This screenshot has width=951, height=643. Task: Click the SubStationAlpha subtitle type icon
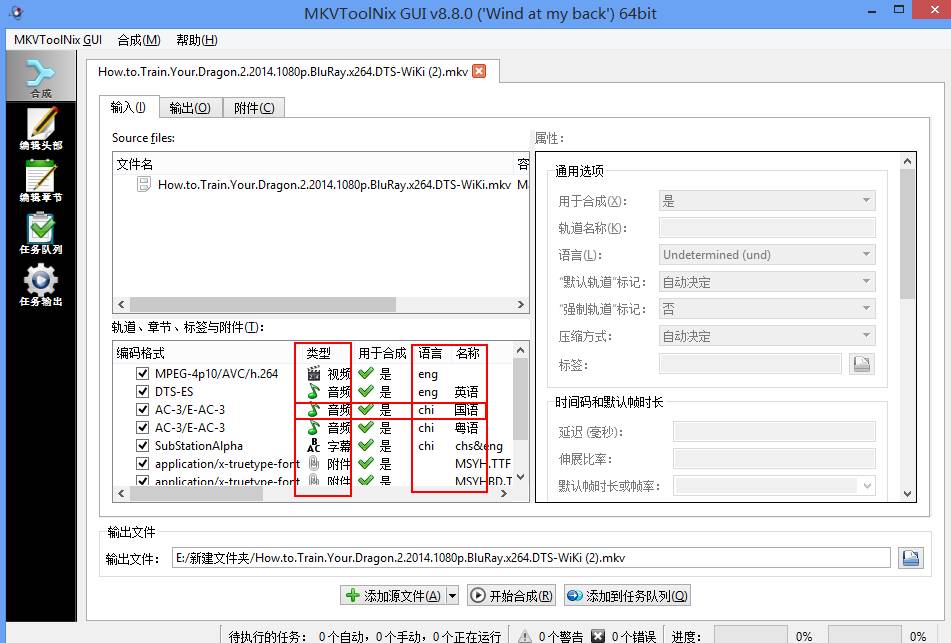(x=314, y=446)
